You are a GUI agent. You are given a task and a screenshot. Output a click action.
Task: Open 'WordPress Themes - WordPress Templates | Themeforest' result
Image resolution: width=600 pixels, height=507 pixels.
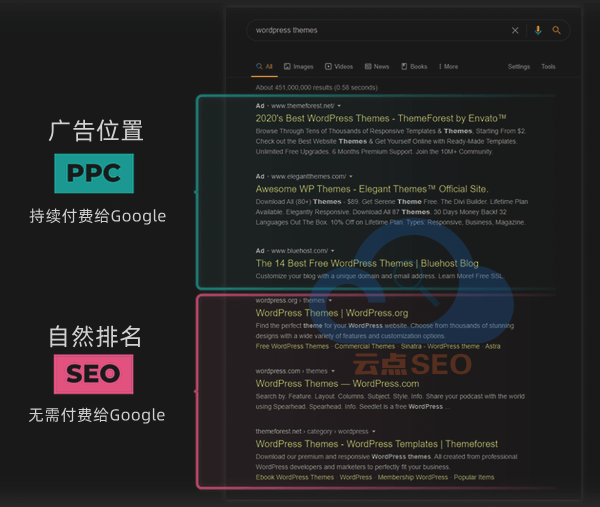click(377, 444)
